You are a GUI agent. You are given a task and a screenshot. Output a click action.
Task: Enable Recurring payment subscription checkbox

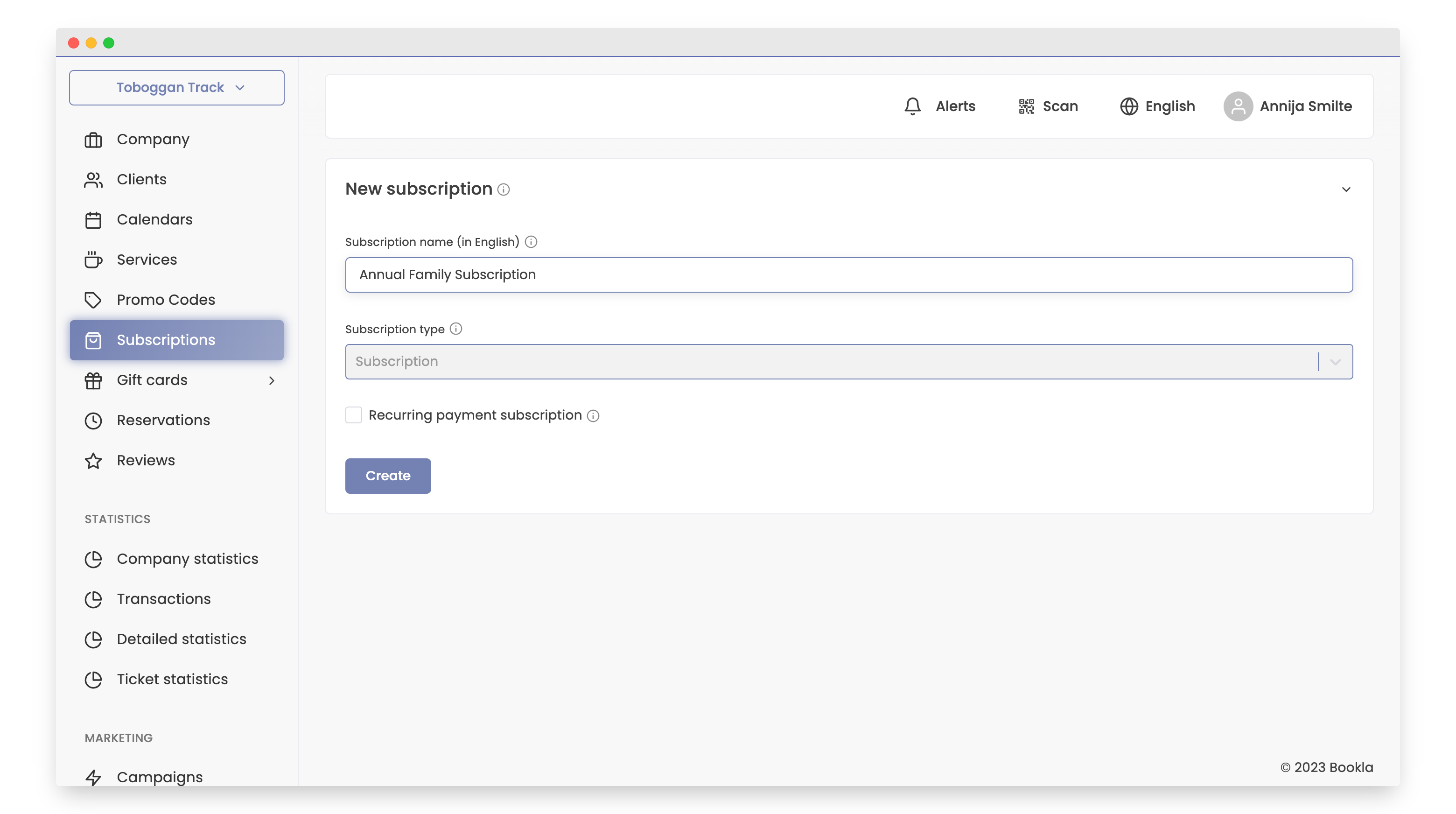(x=354, y=415)
